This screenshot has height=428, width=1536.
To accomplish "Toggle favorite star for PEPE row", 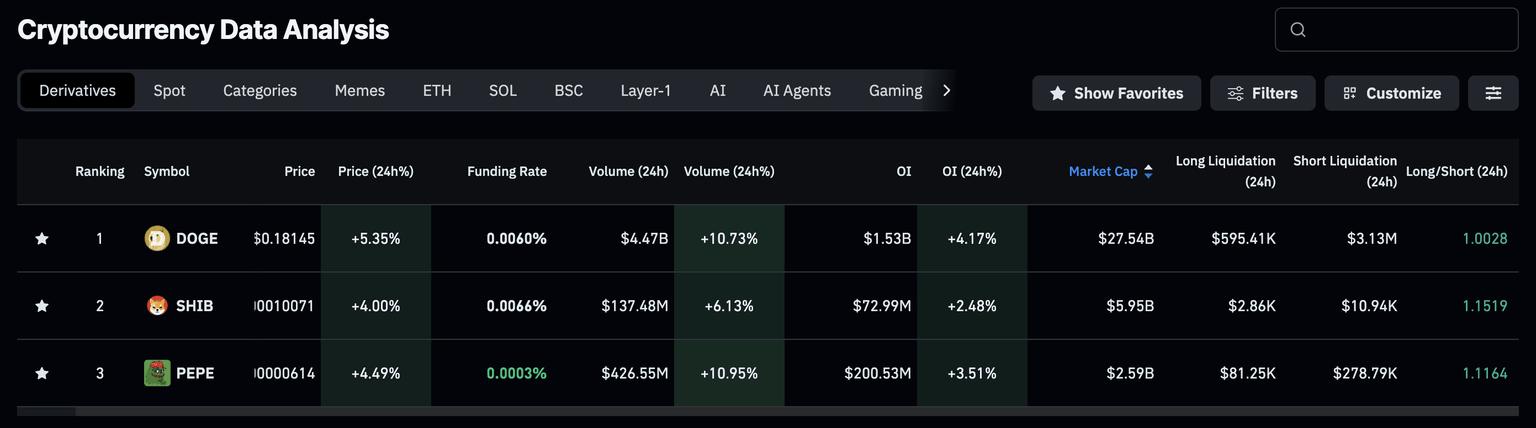I will click(42, 373).
